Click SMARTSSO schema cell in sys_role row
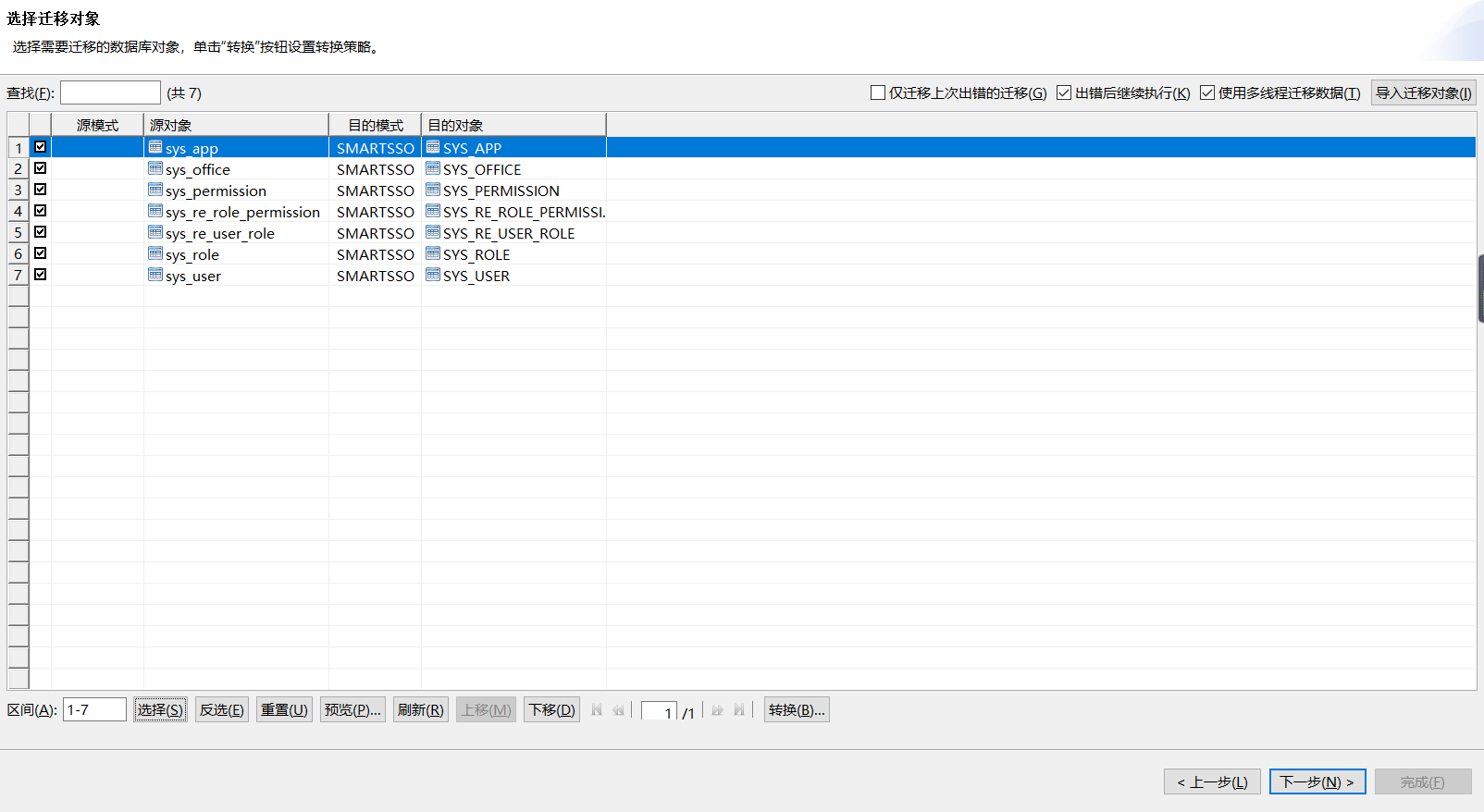Screen dimensions: 1484x812 375,253
